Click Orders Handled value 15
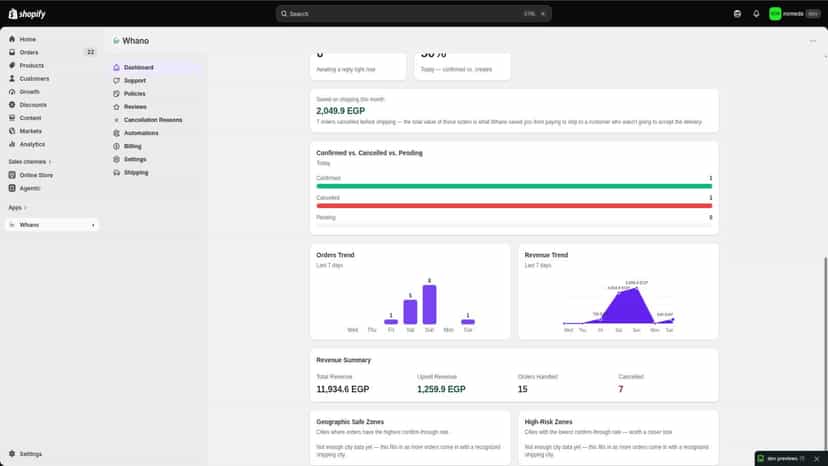The height and width of the screenshot is (466, 828). (x=523, y=389)
